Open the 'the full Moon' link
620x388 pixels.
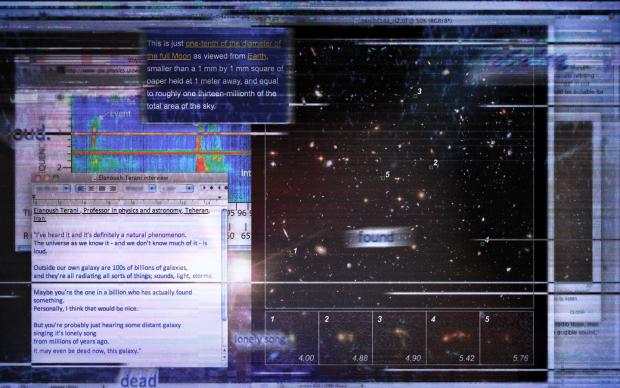pyautogui.click(x=169, y=56)
